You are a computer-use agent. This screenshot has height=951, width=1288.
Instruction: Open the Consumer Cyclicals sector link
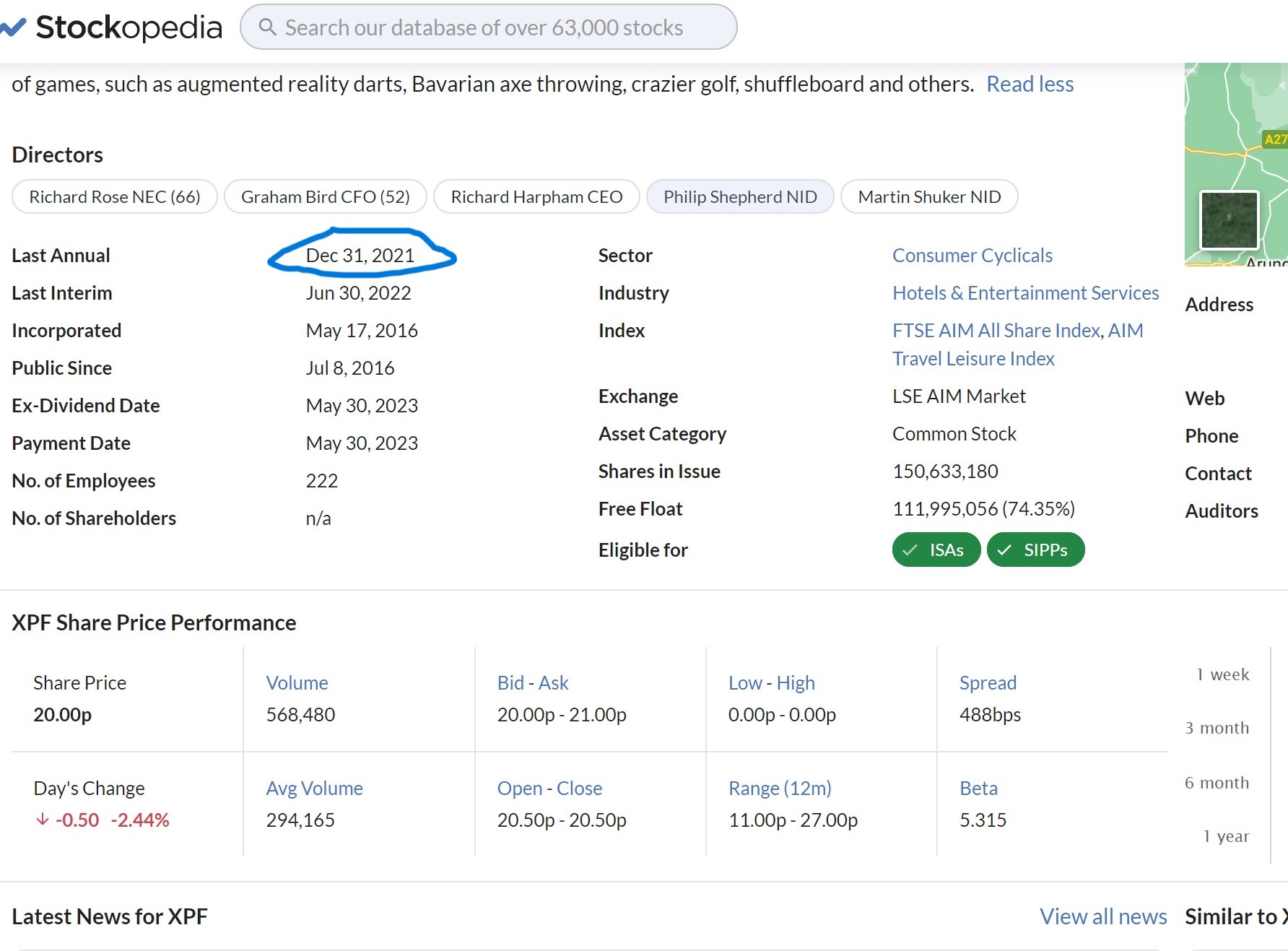click(972, 255)
